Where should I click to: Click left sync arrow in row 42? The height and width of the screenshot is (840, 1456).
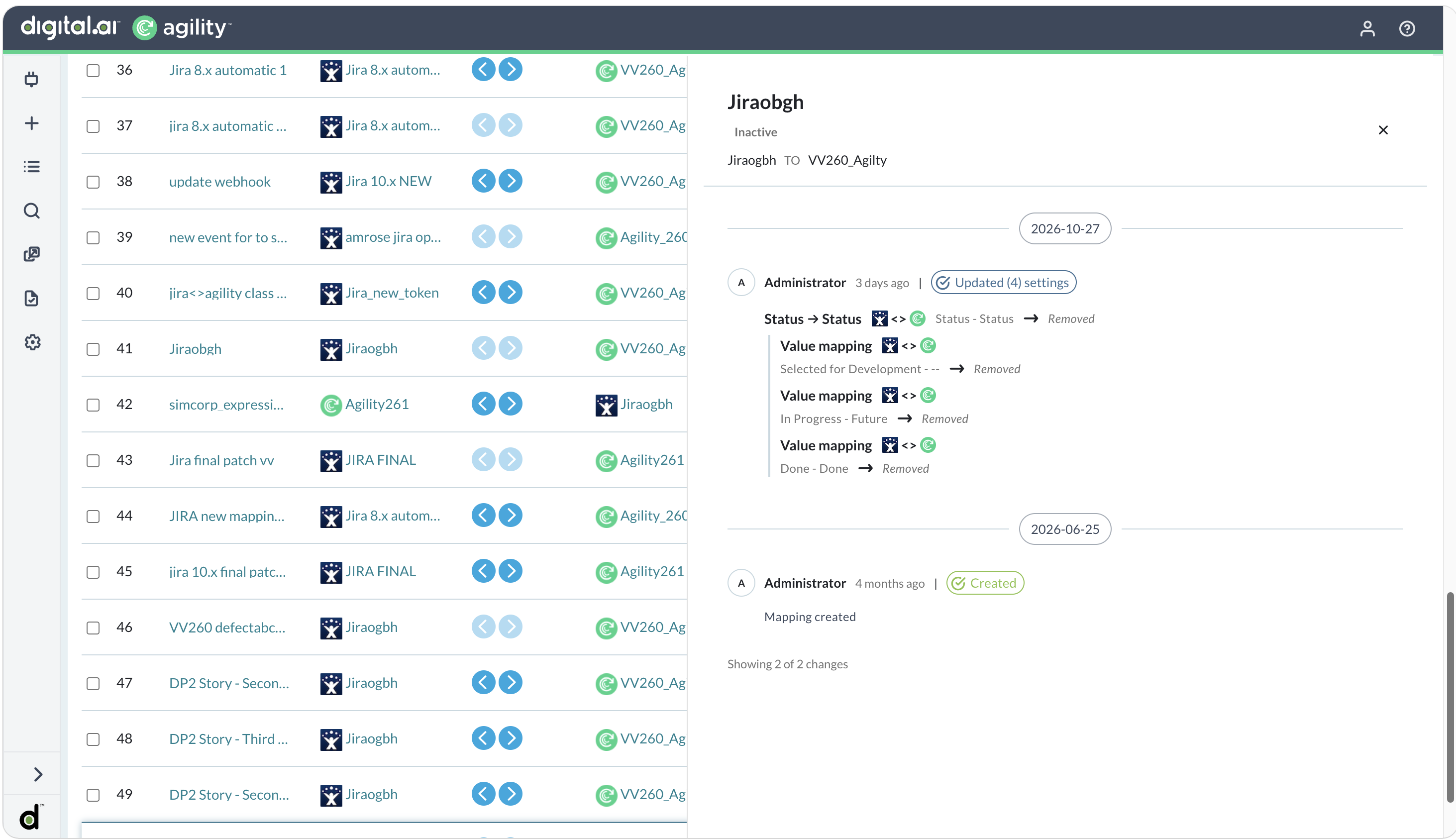[x=483, y=404]
